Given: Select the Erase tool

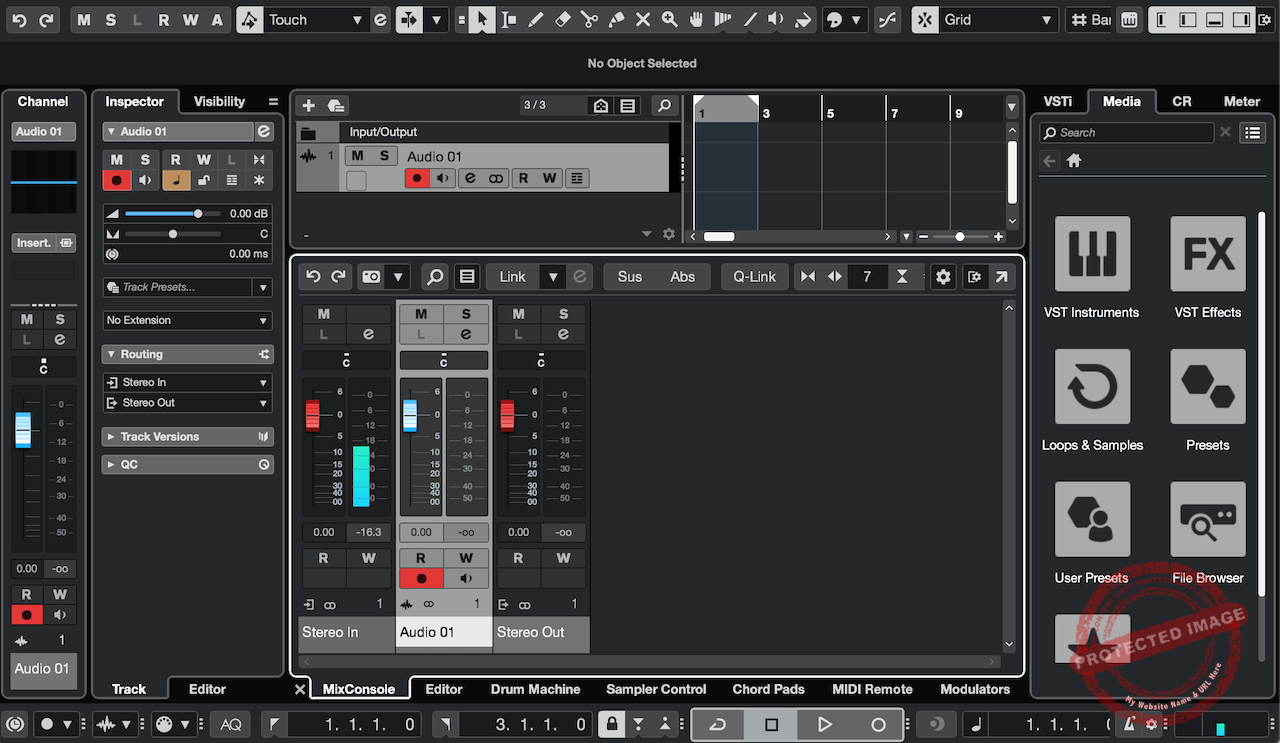Looking at the screenshot, I should coord(563,20).
